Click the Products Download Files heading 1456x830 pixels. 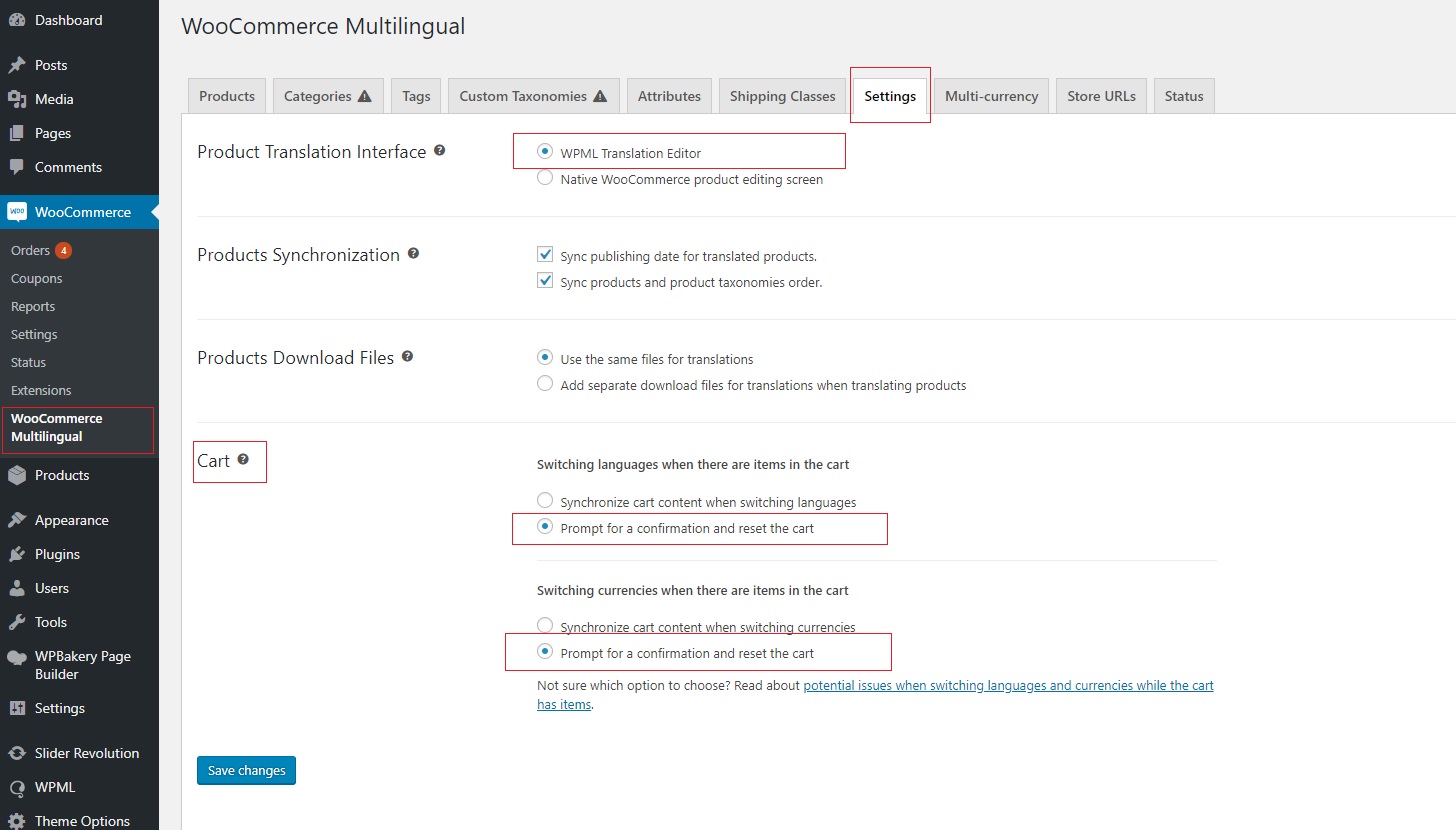pos(296,358)
